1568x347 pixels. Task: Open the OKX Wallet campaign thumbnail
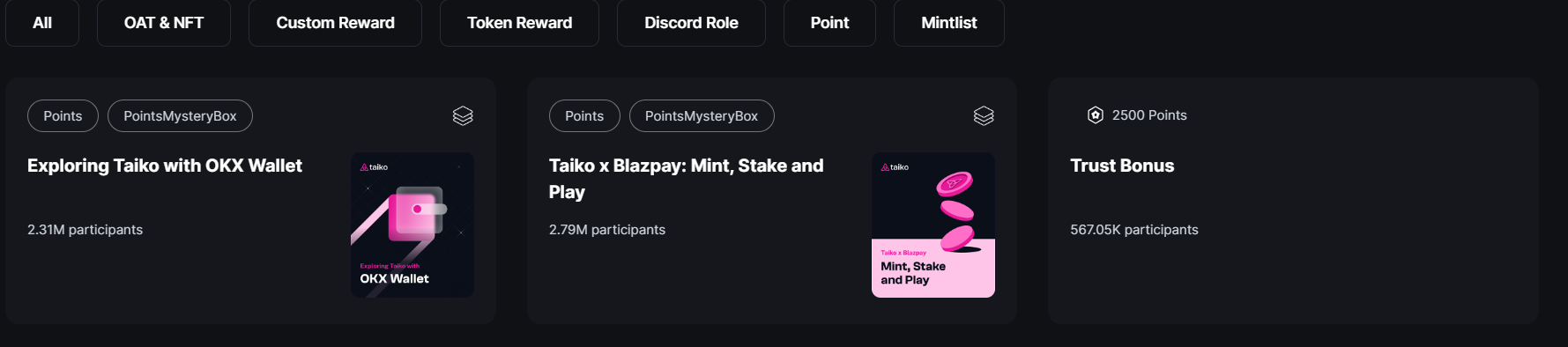pyautogui.click(x=412, y=225)
